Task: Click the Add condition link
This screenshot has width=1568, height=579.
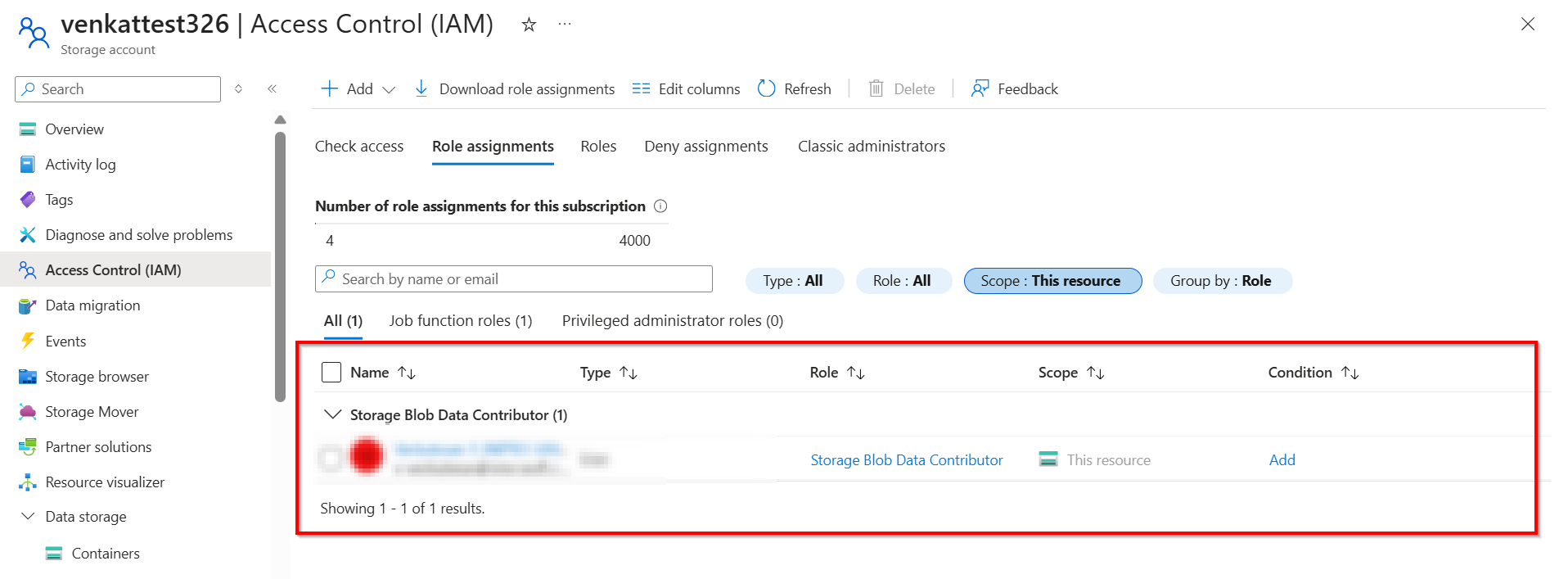Action: pos(1282,460)
